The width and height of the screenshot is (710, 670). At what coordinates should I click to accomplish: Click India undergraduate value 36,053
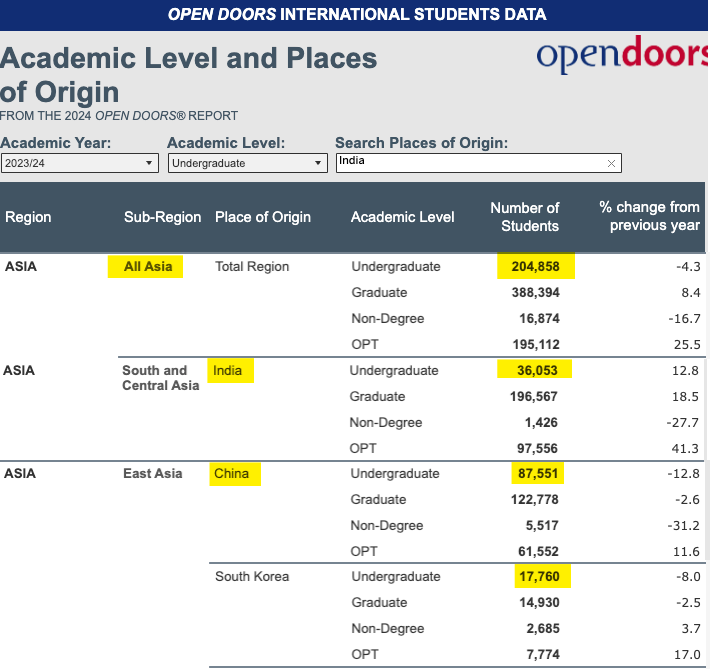click(x=533, y=370)
